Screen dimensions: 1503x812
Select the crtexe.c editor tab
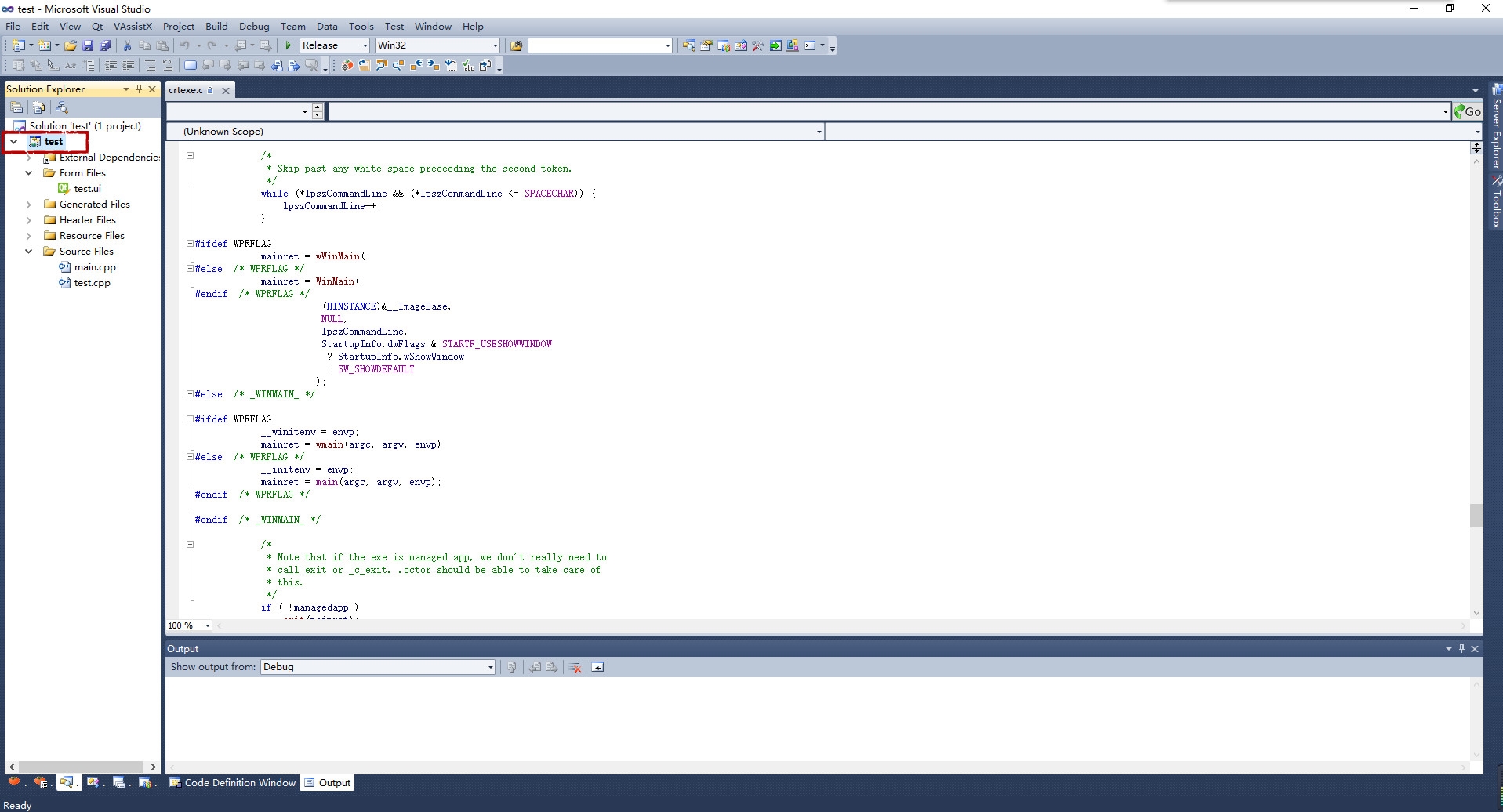tap(186, 90)
